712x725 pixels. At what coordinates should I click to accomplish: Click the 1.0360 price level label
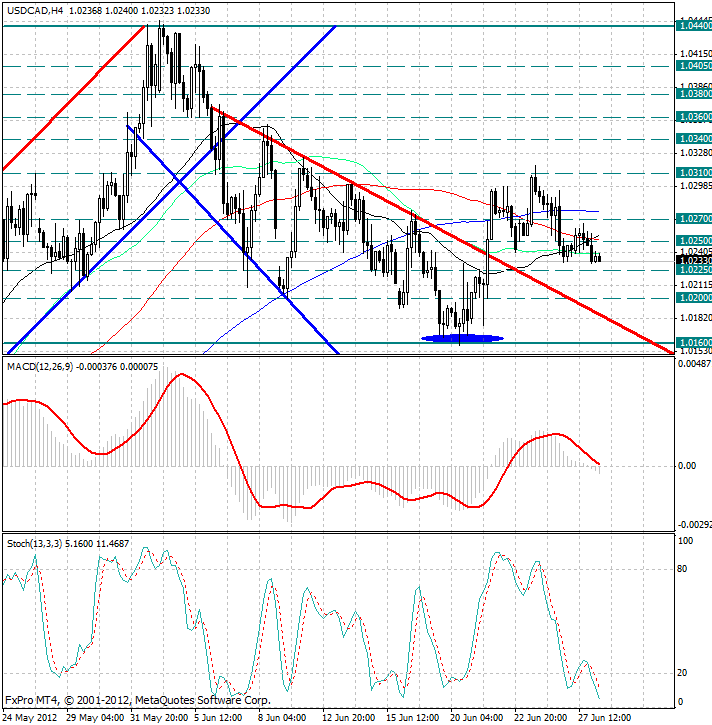[694, 117]
